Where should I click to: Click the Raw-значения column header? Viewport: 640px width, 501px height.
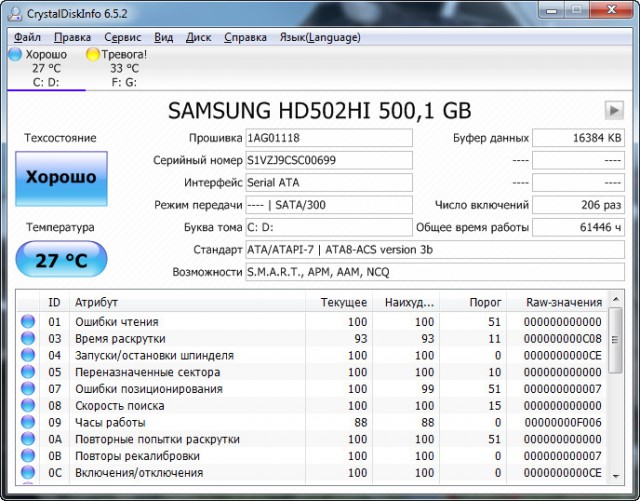pos(557,302)
